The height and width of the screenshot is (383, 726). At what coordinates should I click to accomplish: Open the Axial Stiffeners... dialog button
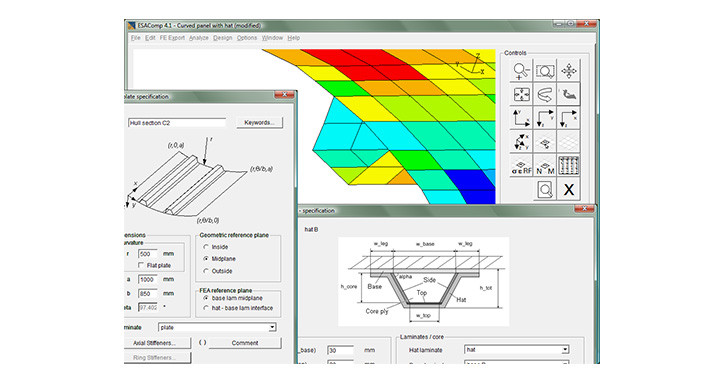[x=156, y=343]
